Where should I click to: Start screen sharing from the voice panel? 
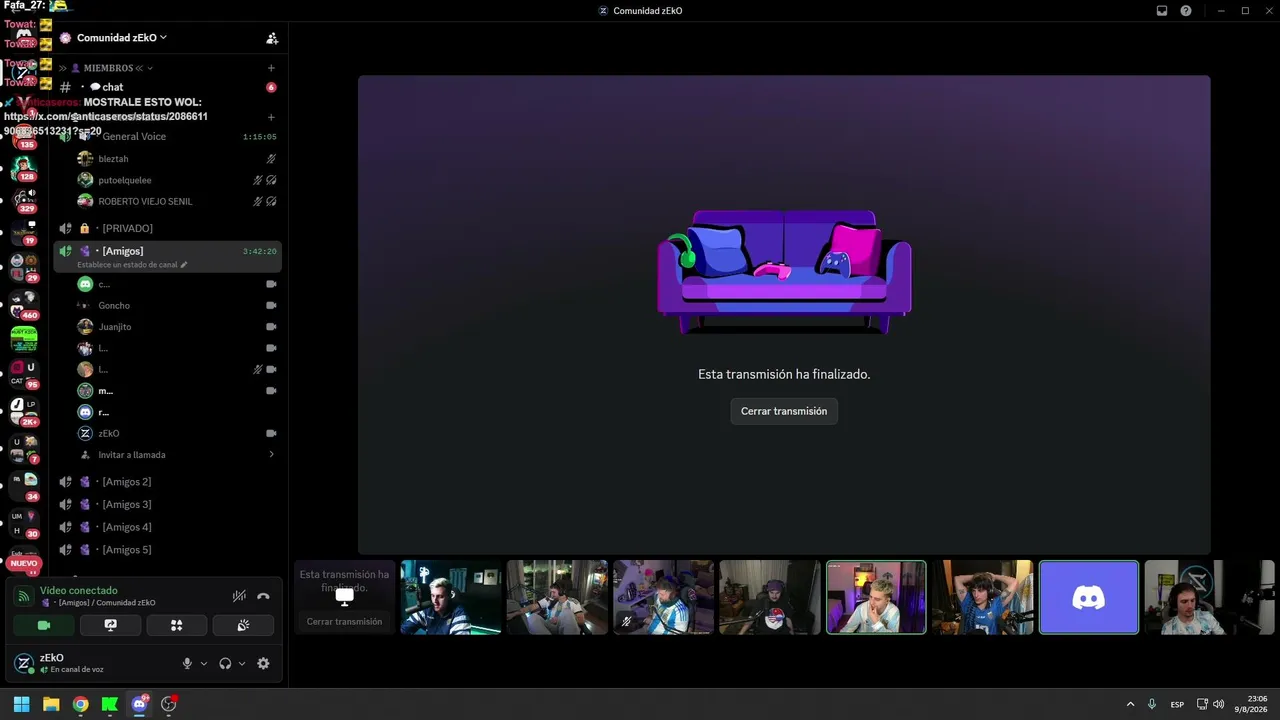pyautogui.click(x=110, y=625)
